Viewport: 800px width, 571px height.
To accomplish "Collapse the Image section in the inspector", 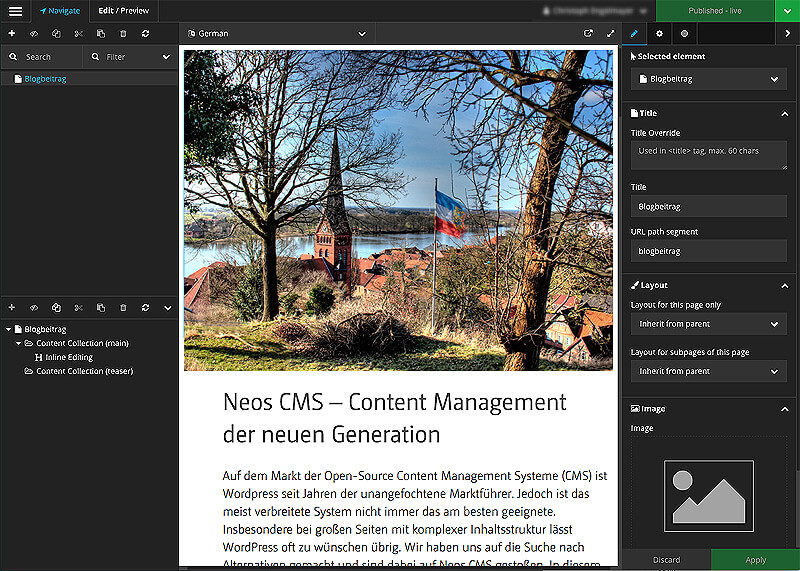I will tap(785, 409).
